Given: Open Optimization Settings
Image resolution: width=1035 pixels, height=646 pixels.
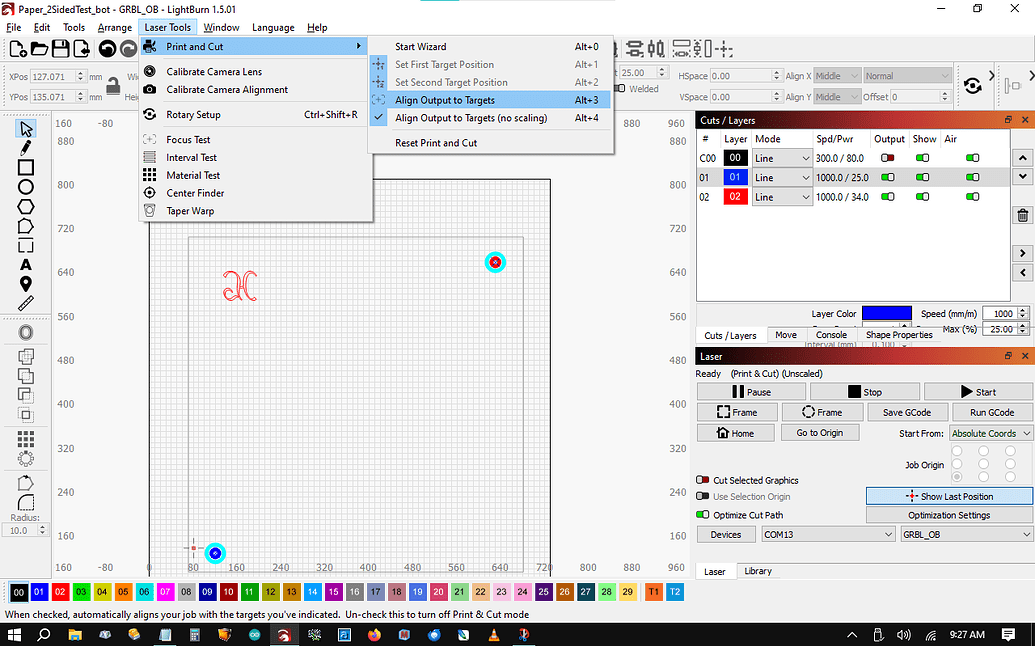Looking at the screenshot, I should coord(949,515).
